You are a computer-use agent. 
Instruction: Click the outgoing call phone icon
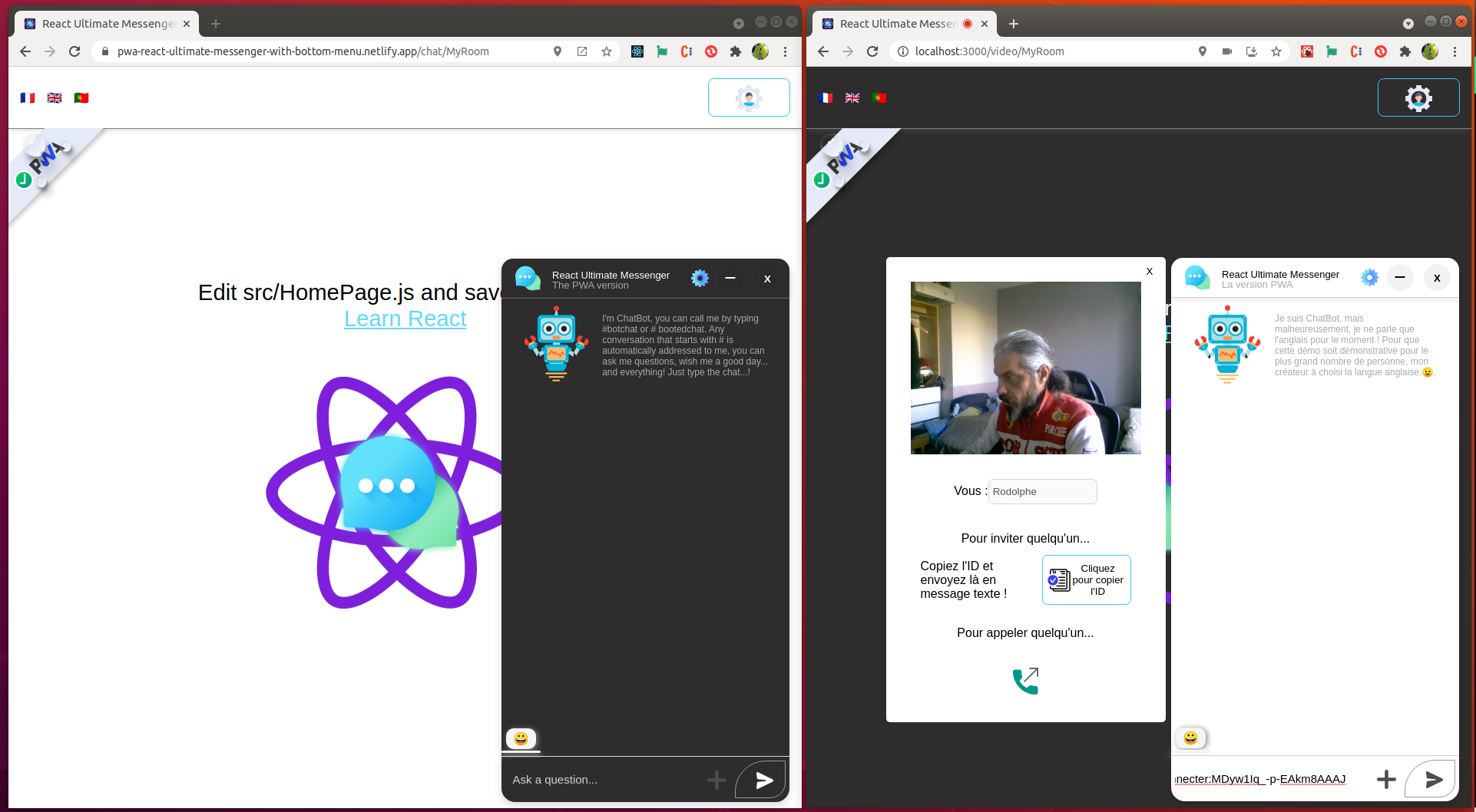[1025, 681]
